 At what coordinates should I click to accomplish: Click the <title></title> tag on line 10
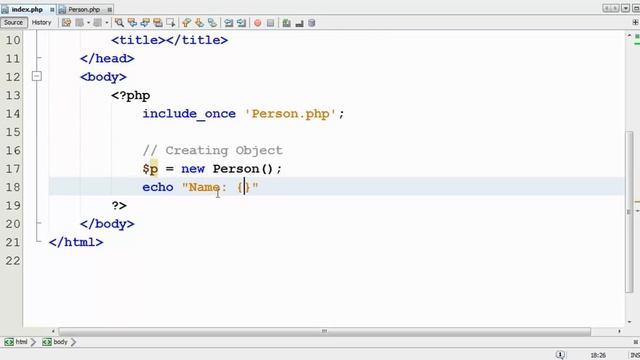click(x=169, y=40)
